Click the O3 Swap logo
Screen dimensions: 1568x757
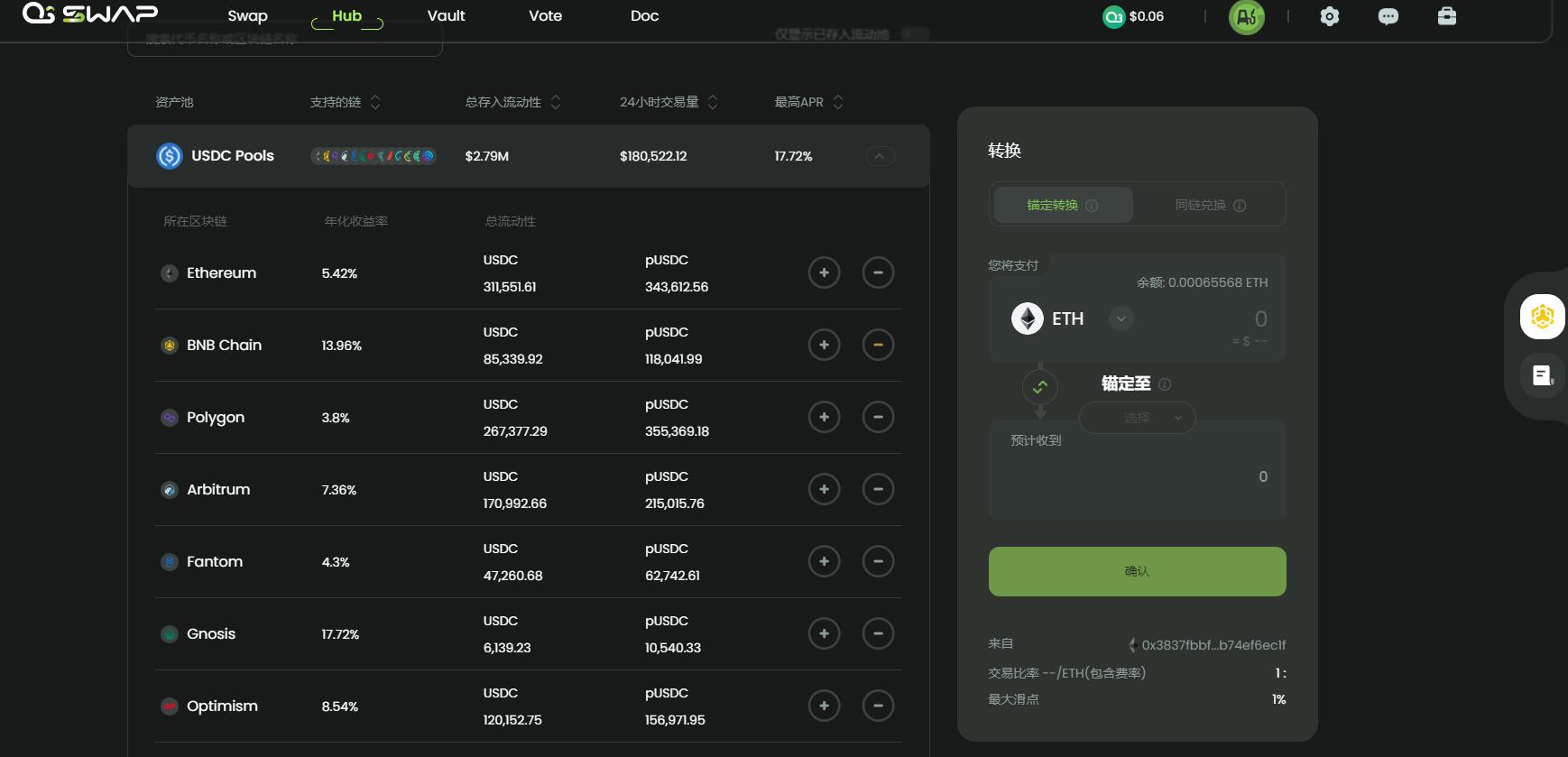pos(90,14)
